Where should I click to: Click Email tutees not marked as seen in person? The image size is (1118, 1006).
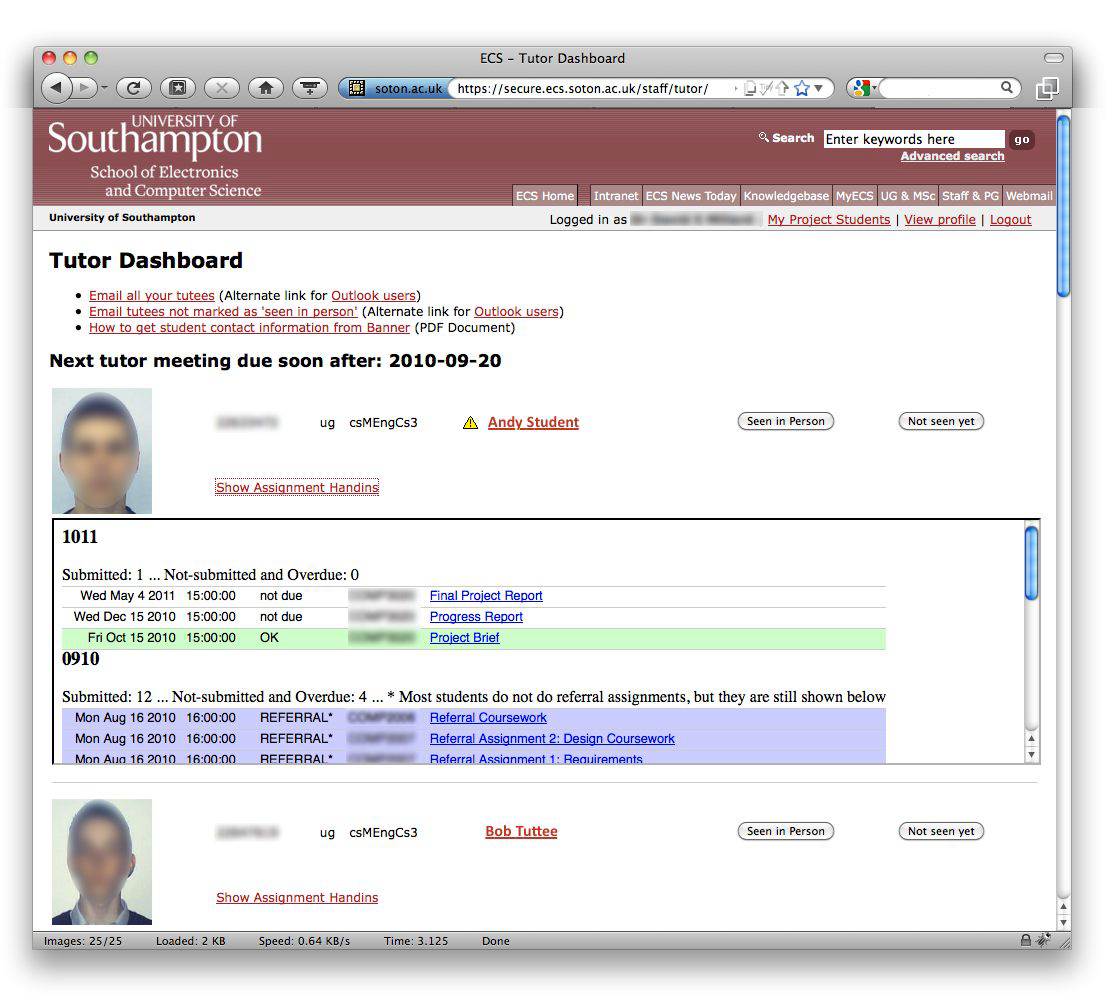[223, 312]
